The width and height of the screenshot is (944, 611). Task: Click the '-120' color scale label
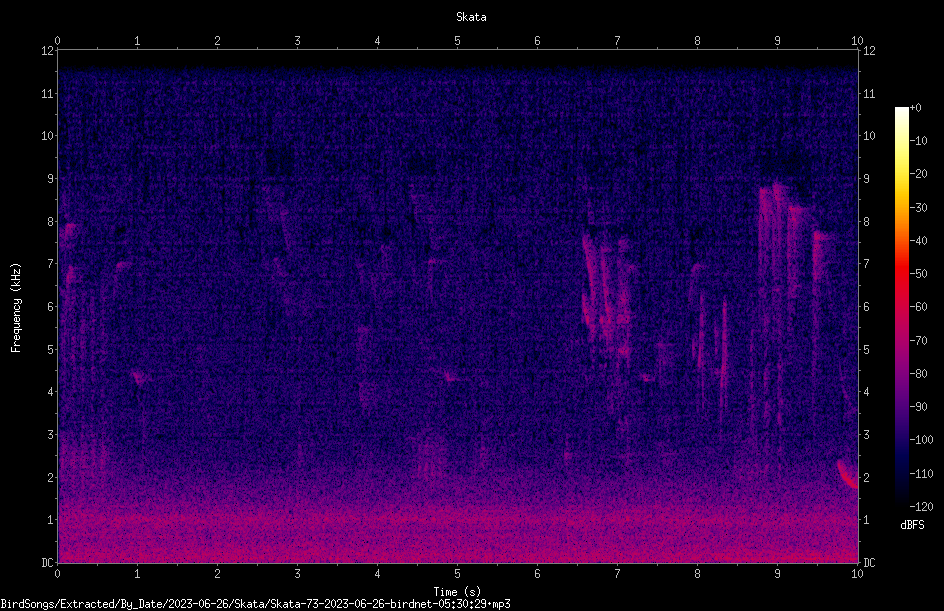coord(921,506)
